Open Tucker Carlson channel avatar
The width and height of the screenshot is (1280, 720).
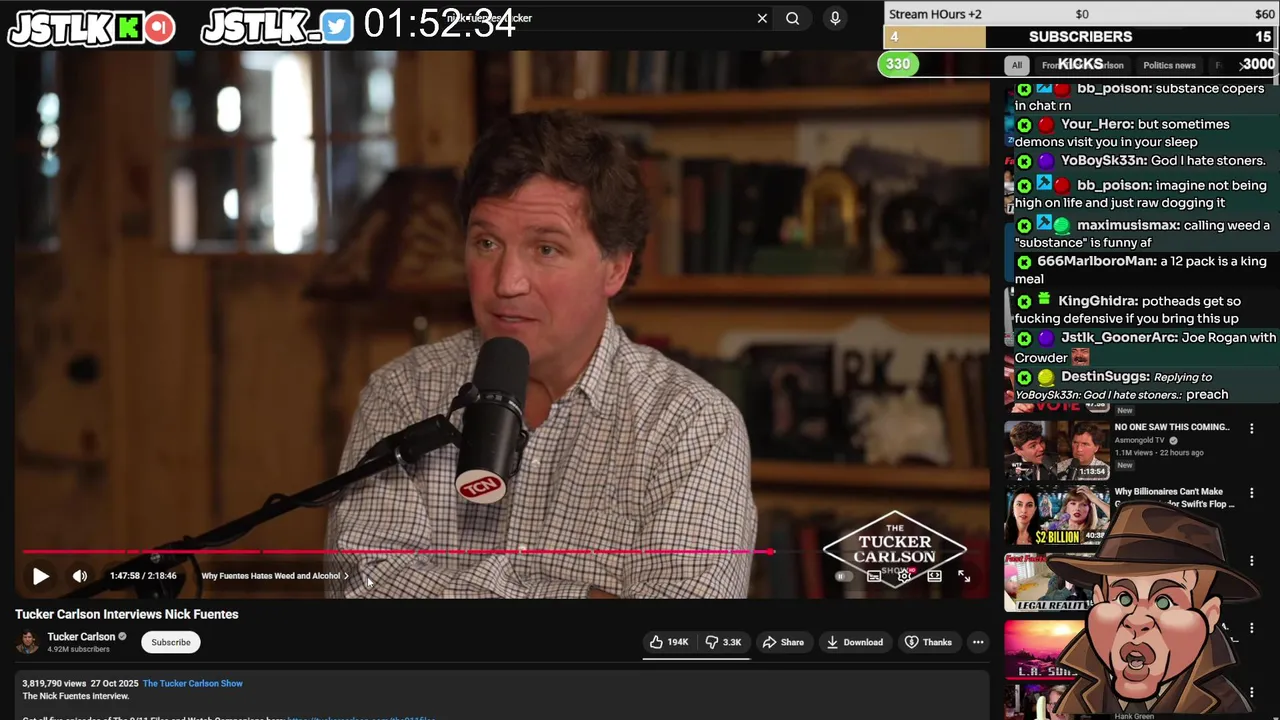click(x=28, y=642)
